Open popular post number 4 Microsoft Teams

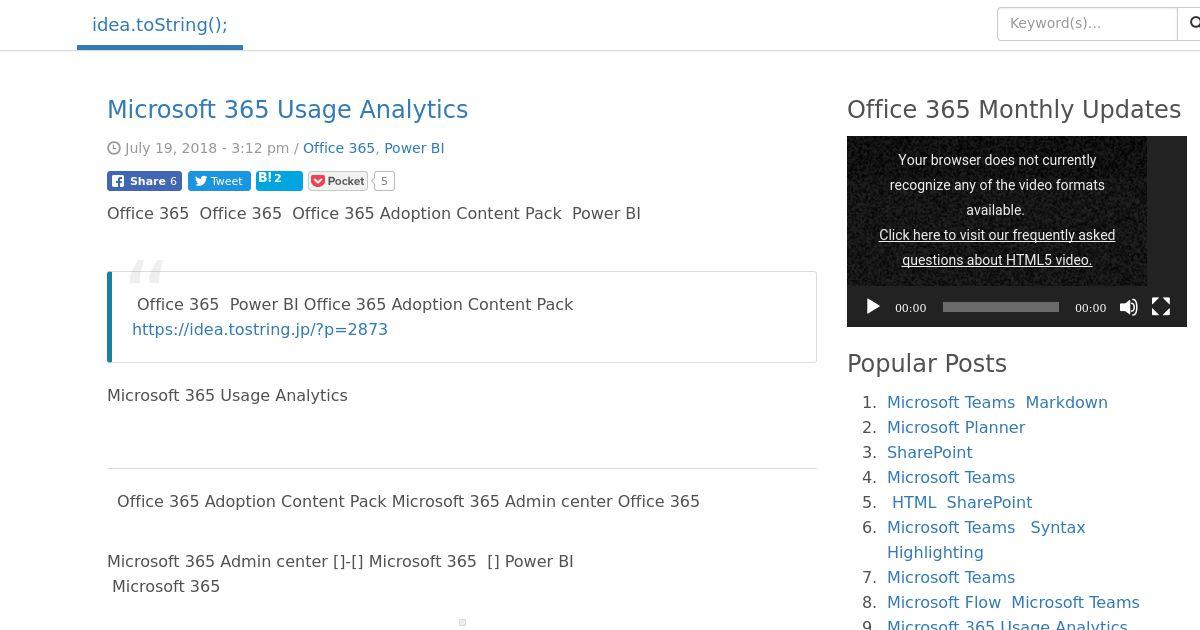click(x=951, y=477)
